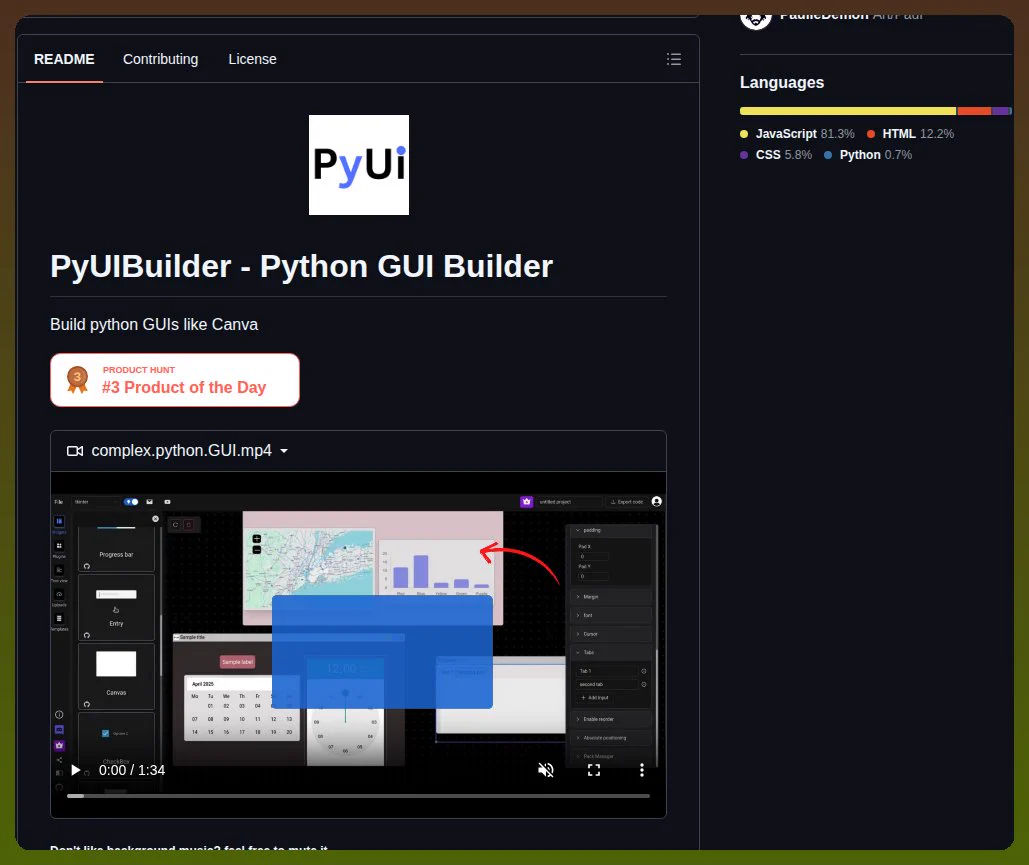
Task: Open the video's three-dot more options menu
Action: point(642,770)
